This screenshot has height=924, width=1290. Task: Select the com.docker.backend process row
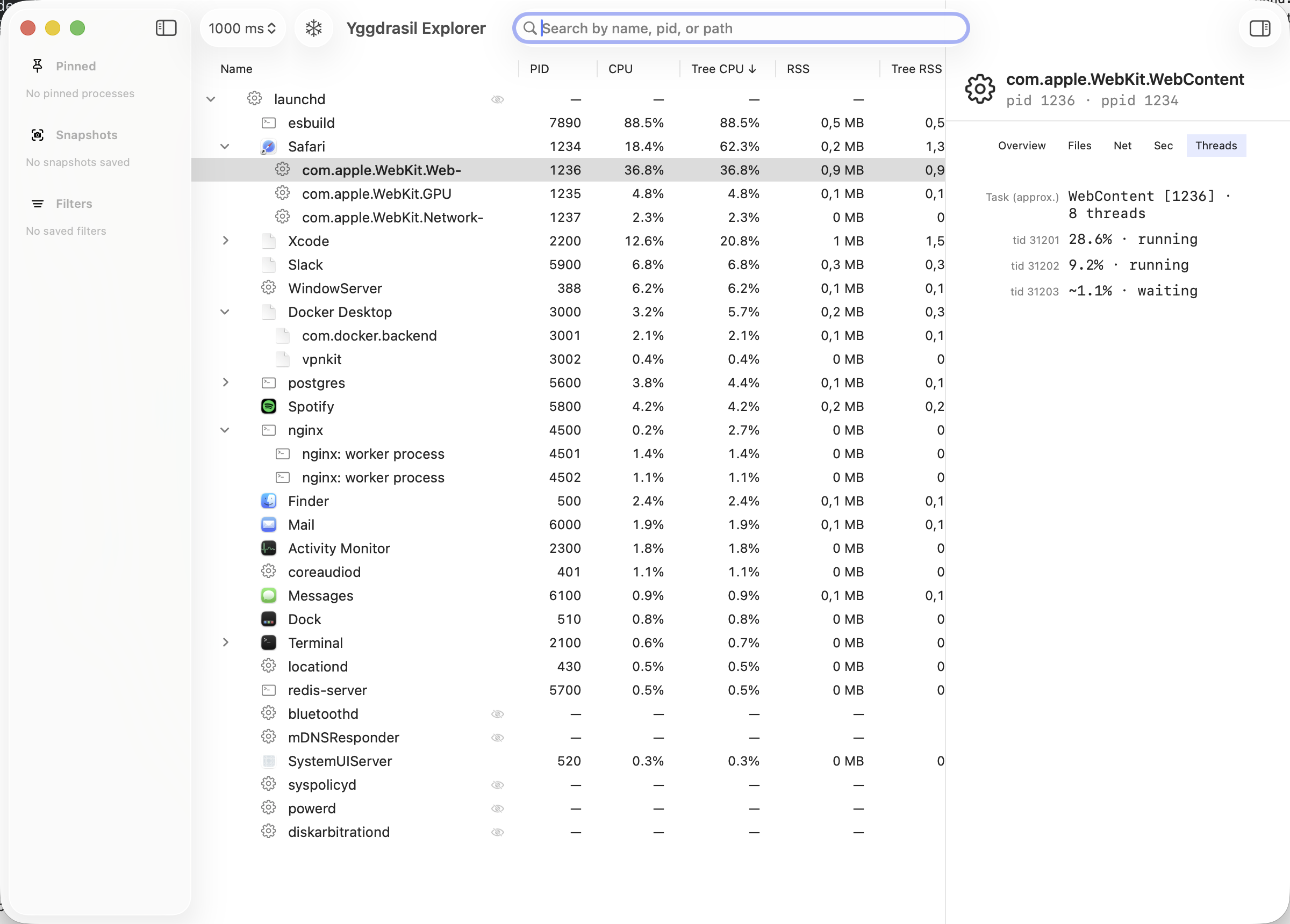click(568, 335)
